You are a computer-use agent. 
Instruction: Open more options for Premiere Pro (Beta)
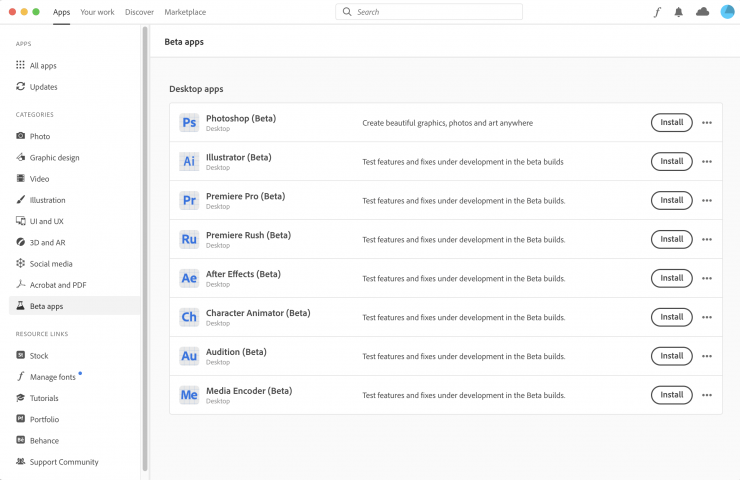(x=707, y=200)
